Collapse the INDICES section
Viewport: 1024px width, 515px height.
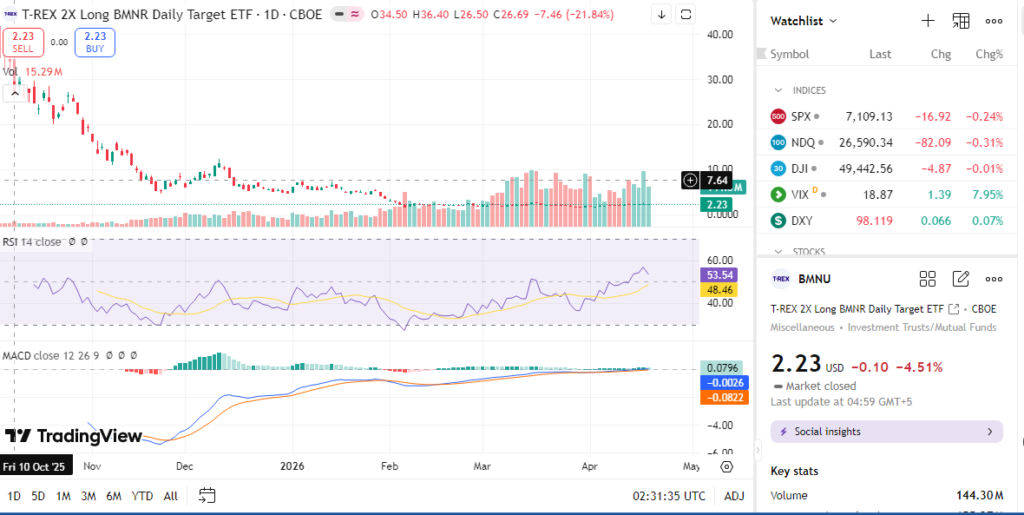[x=778, y=90]
